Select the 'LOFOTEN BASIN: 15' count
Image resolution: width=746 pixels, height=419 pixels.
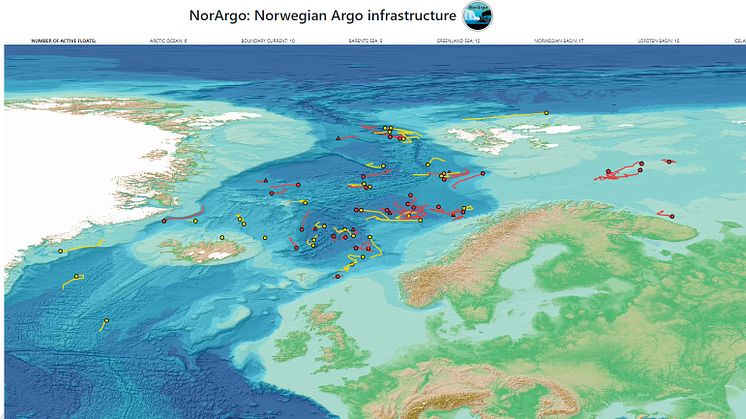pos(658,41)
